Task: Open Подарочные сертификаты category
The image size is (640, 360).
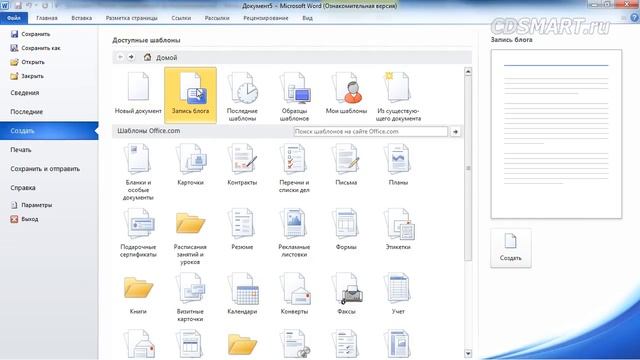Action: 138,233
